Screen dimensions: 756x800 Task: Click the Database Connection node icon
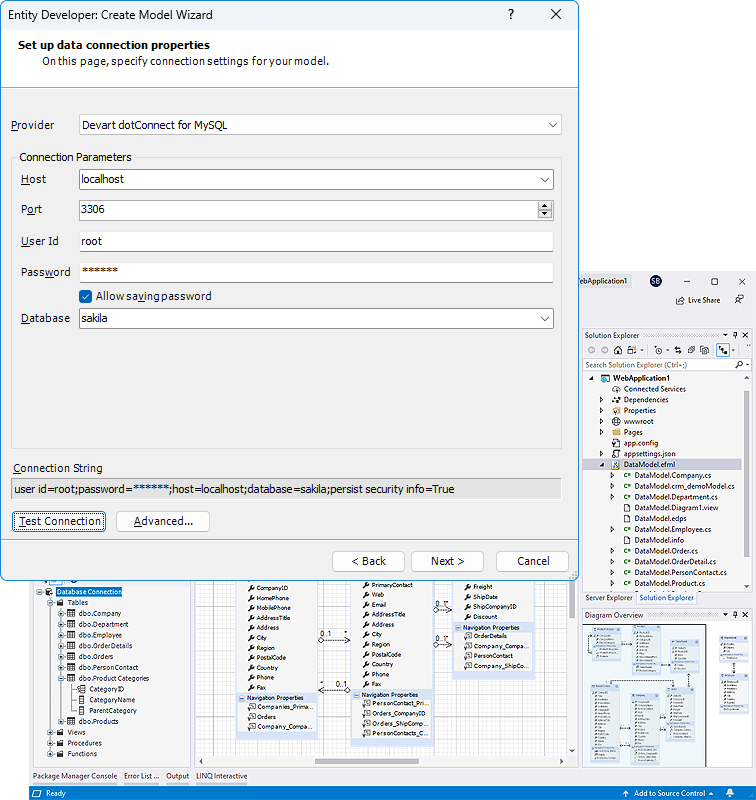49,592
